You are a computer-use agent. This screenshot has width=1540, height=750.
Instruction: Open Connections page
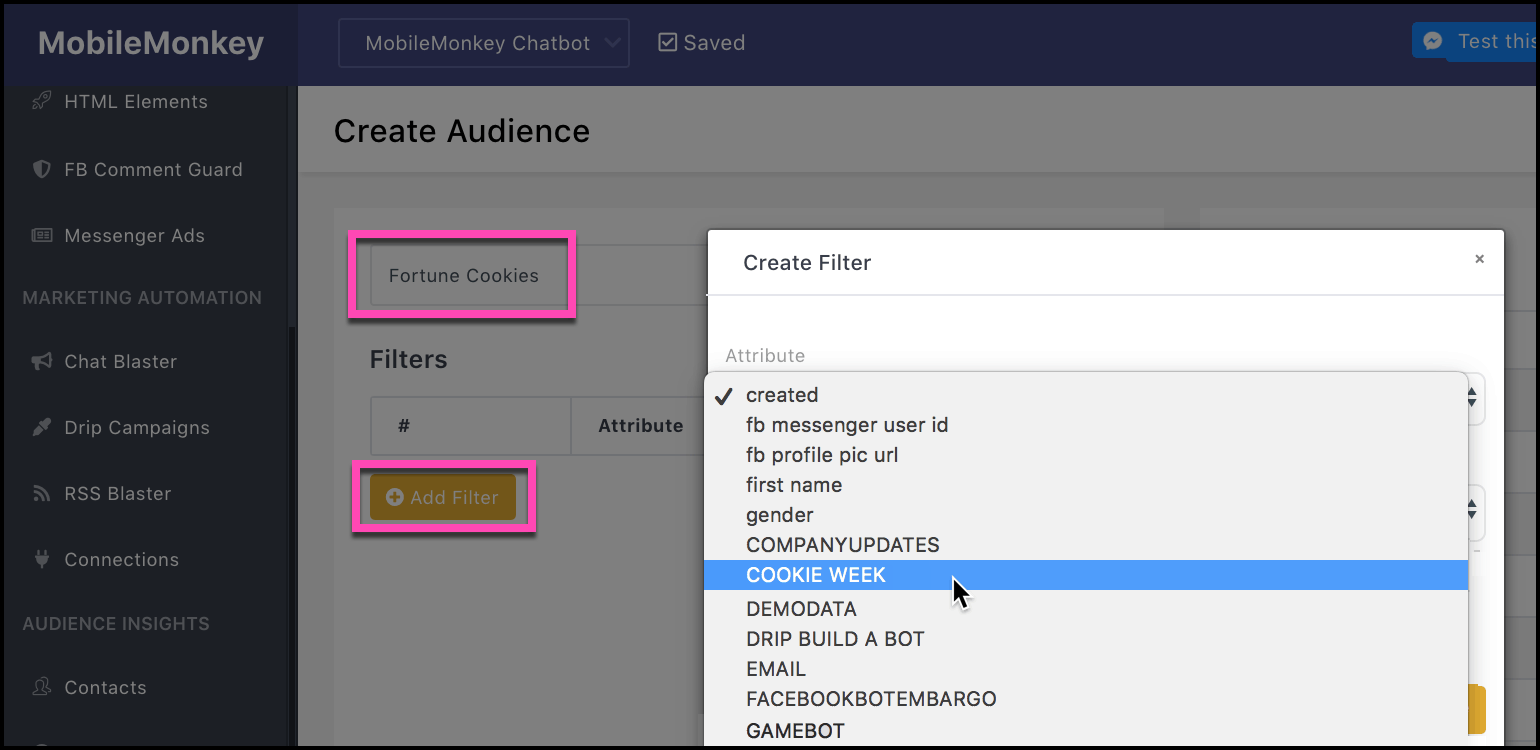point(121,559)
